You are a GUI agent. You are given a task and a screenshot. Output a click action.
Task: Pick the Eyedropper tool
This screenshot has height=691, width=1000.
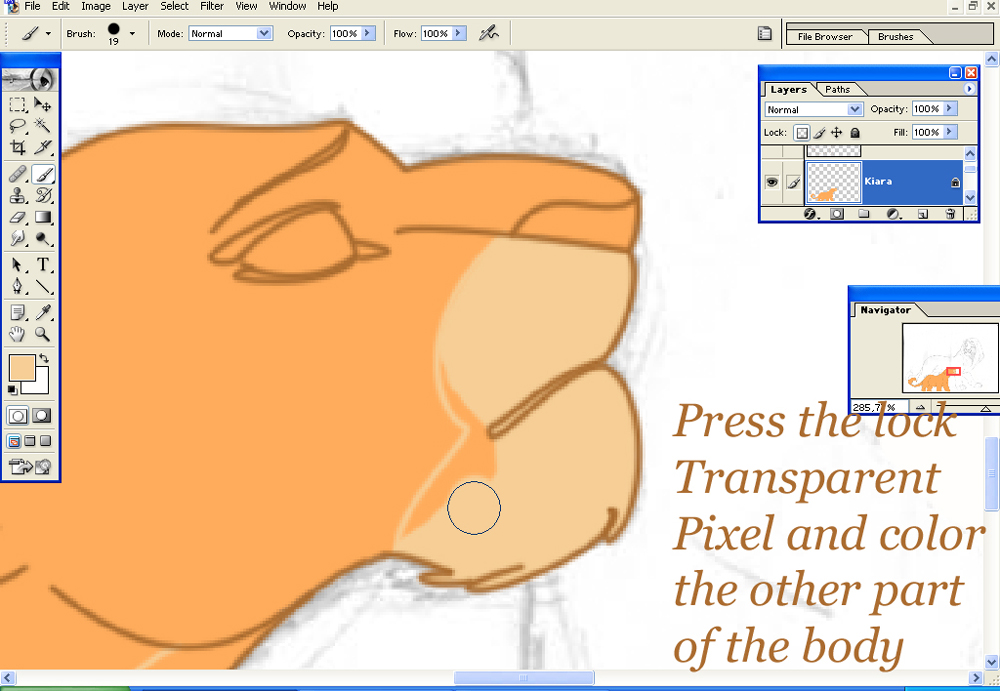click(x=43, y=312)
